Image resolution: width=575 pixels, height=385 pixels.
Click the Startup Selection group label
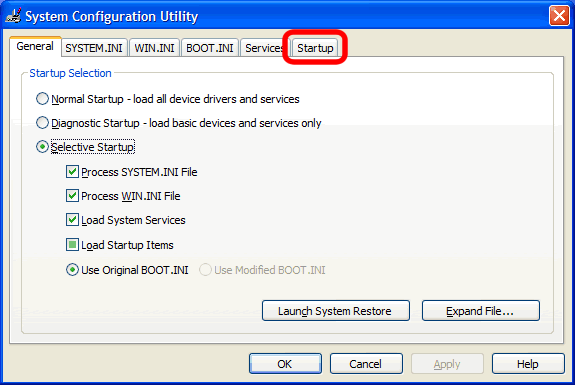70,73
